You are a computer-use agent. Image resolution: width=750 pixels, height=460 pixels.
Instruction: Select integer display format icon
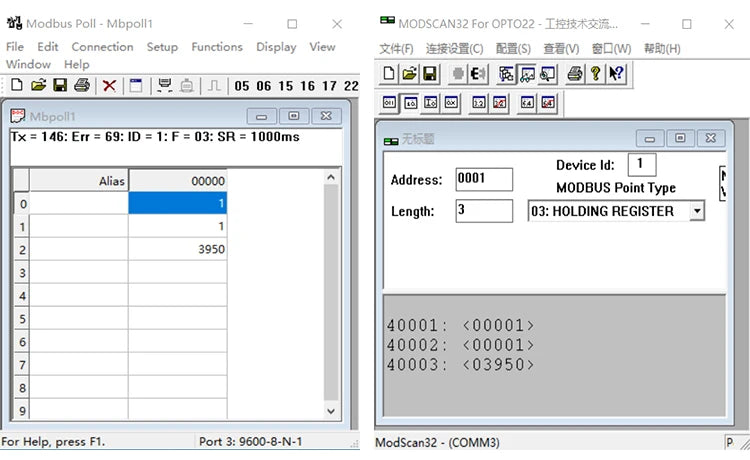click(x=431, y=102)
